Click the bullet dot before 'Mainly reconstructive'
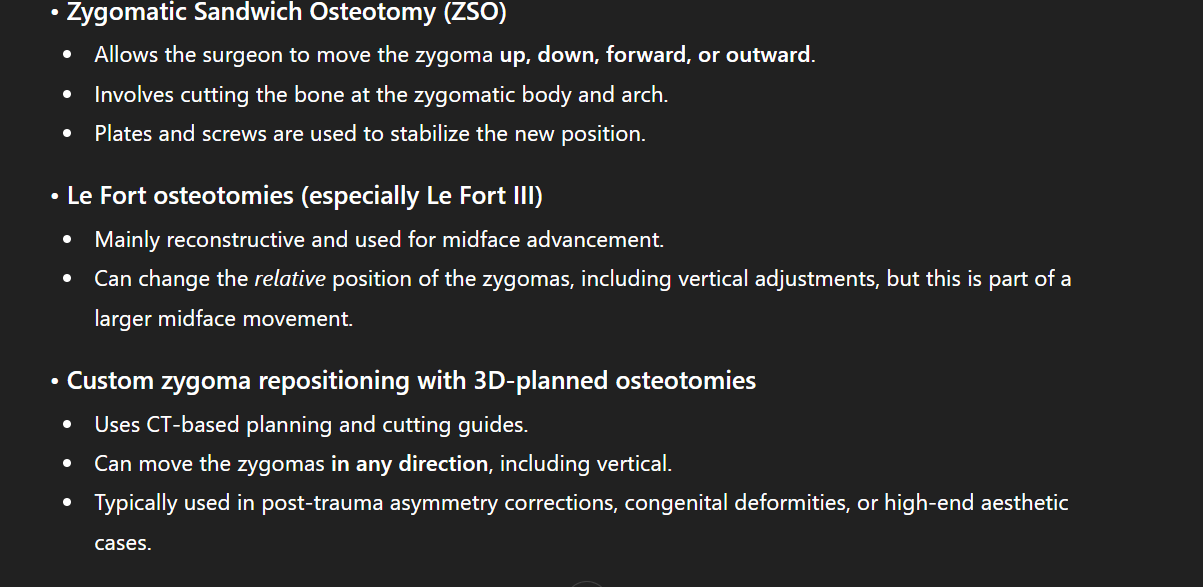Screen dimensions: 1203x587 point(67,241)
